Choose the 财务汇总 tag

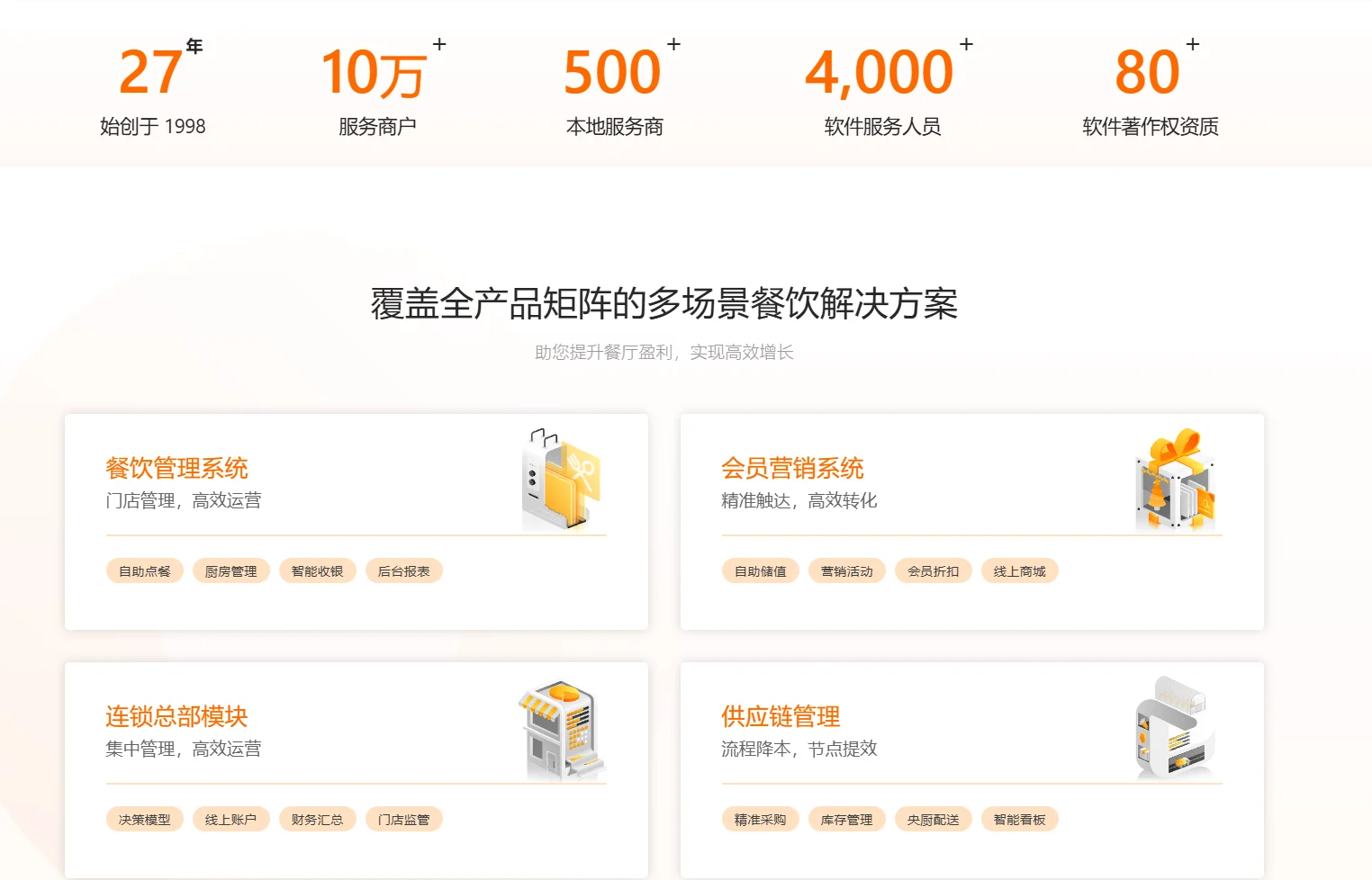(x=318, y=820)
